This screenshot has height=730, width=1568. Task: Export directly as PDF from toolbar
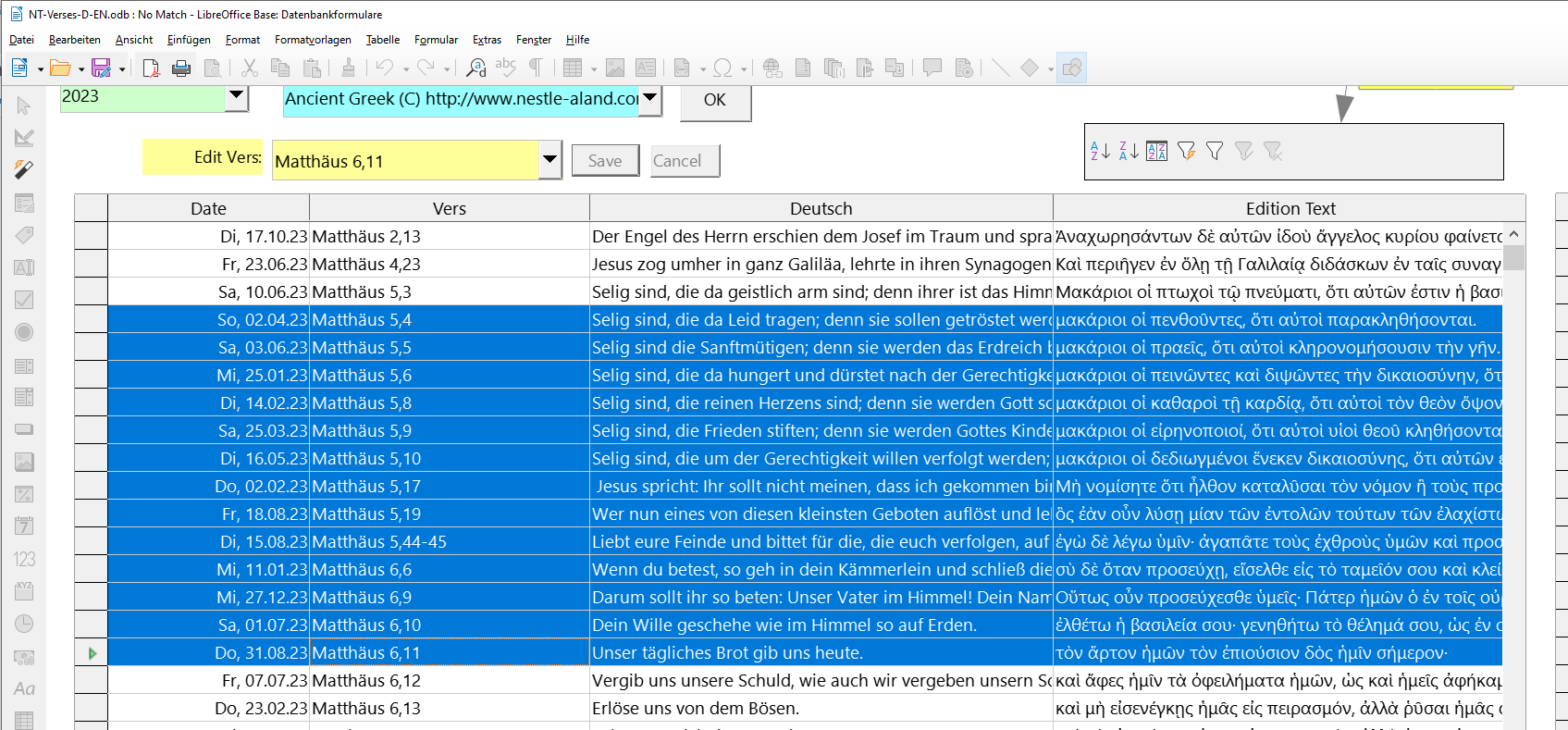coord(151,68)
